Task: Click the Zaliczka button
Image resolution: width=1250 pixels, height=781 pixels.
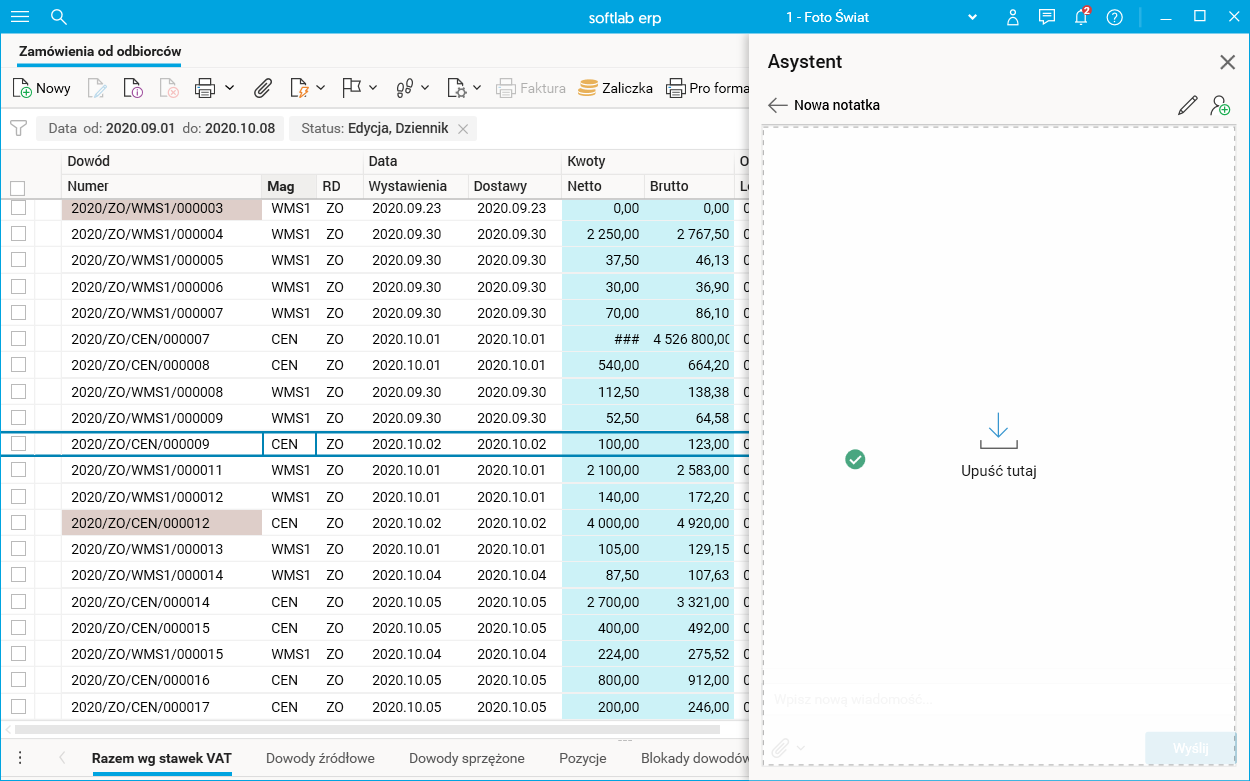Action: (x=616, y=88)
